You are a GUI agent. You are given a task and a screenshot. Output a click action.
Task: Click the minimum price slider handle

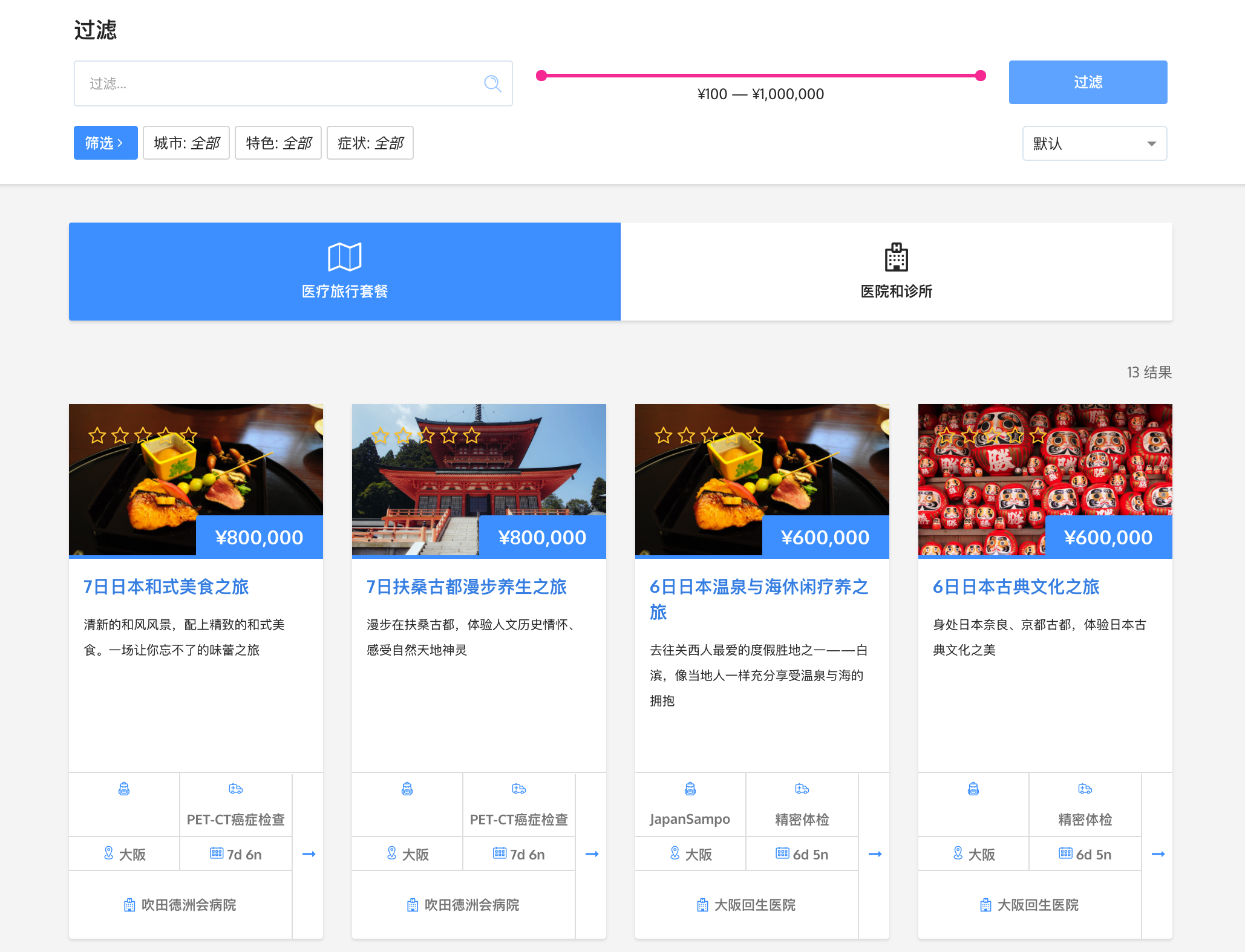pos(541,76)
